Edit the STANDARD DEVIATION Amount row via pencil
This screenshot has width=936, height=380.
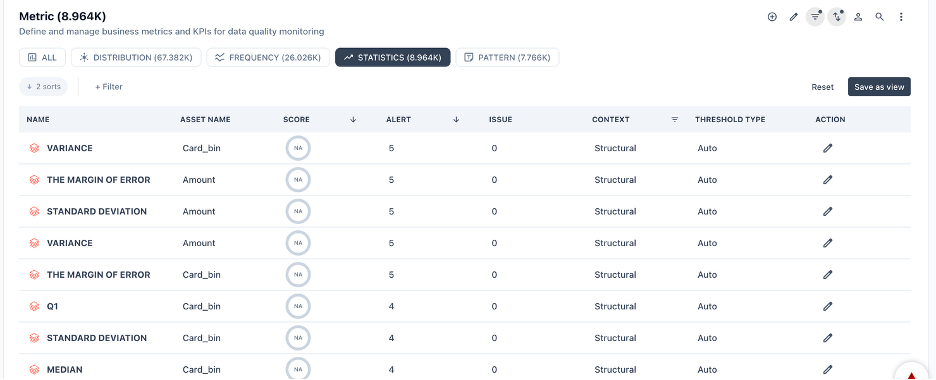[x=827, y=211]
